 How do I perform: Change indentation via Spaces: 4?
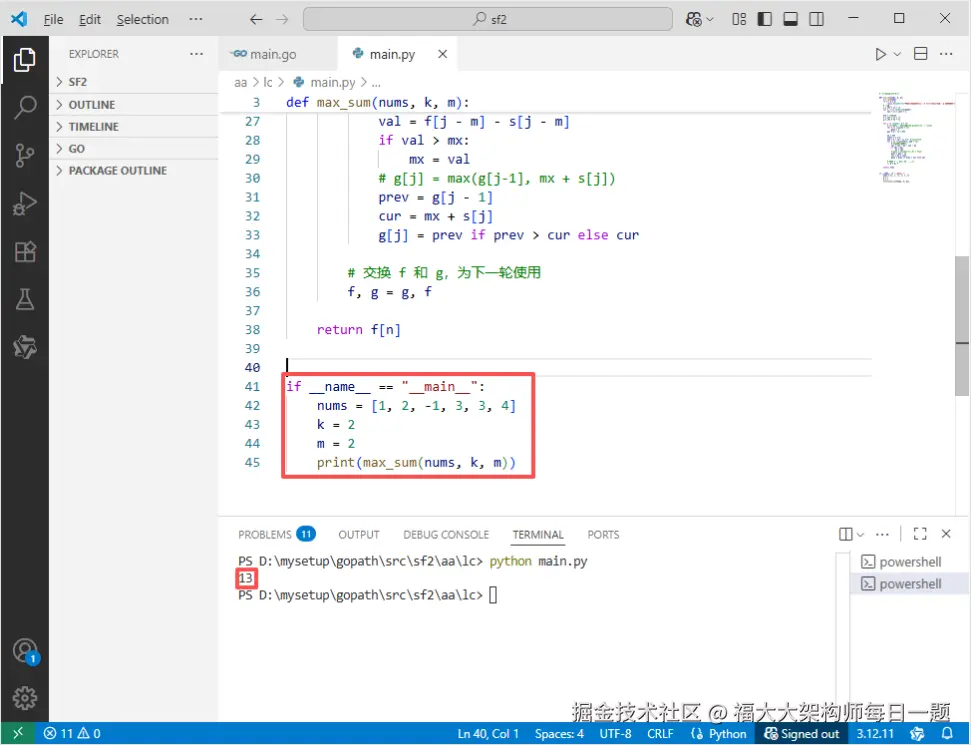[x=559, y=734]
